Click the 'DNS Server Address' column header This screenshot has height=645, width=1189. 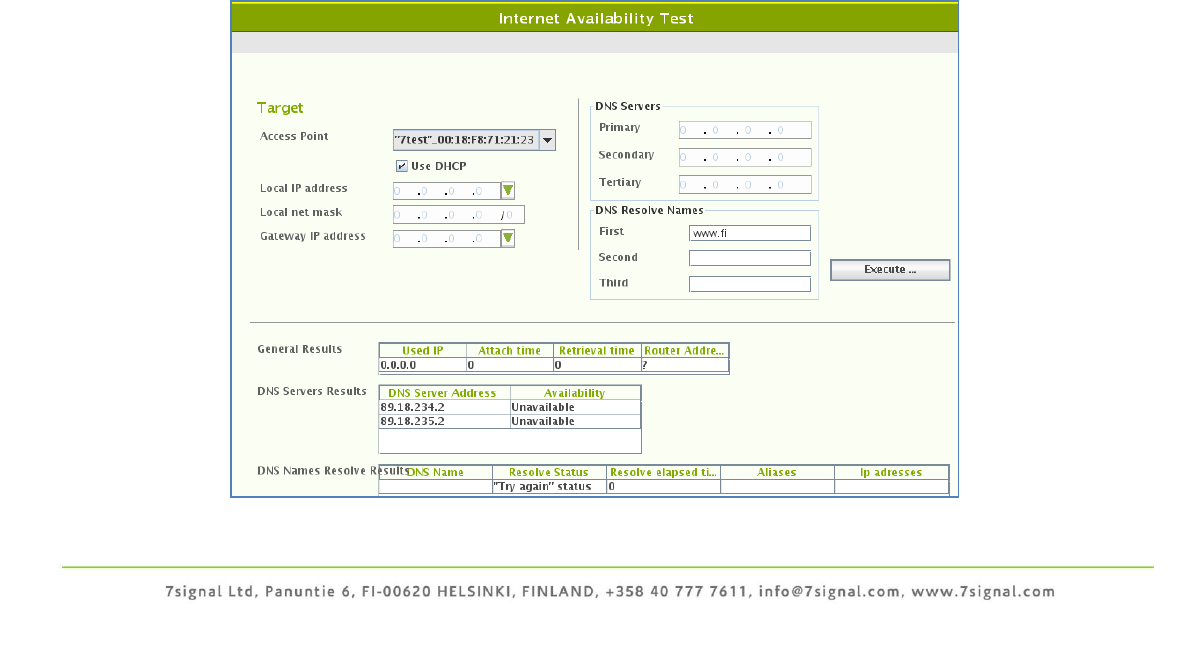(x=444, y=393)
